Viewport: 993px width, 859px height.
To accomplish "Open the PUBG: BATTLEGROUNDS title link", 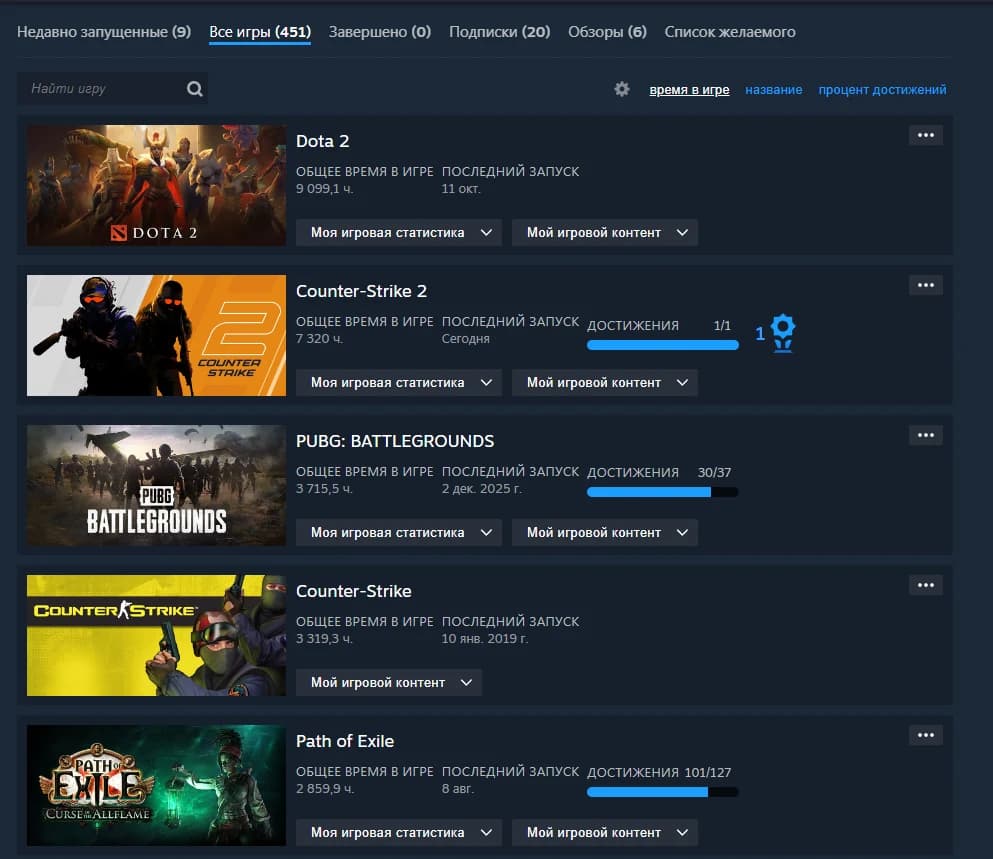I will point(395,442).
